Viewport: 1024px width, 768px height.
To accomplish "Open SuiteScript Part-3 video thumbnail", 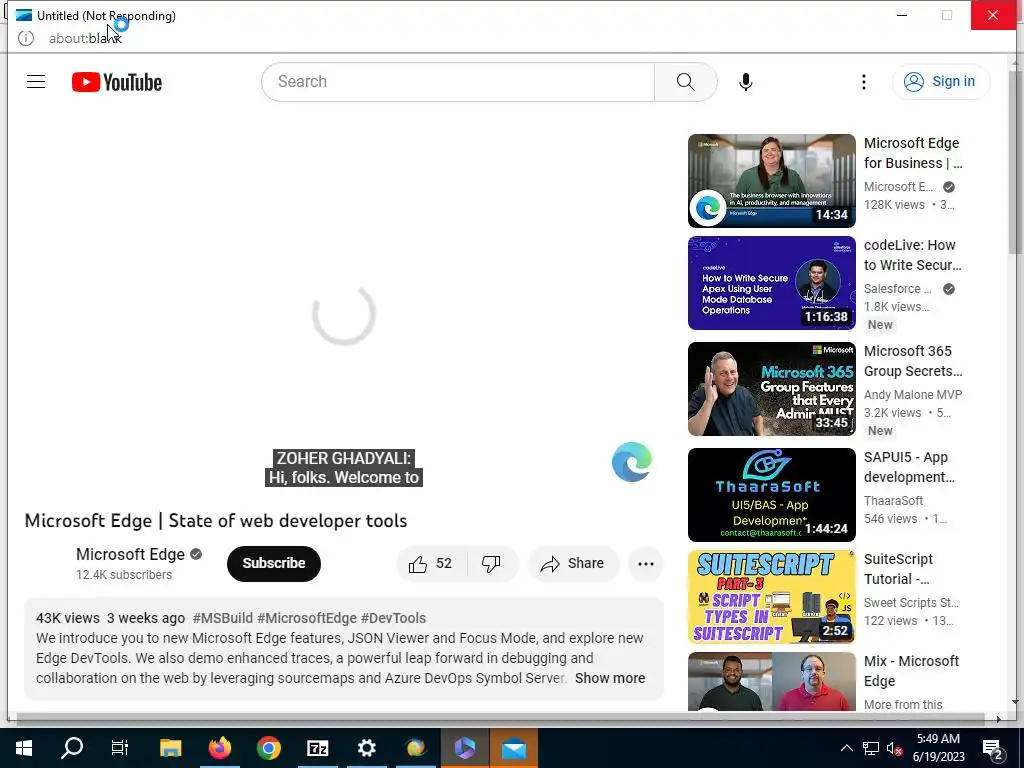I will (x=771, y=596).
